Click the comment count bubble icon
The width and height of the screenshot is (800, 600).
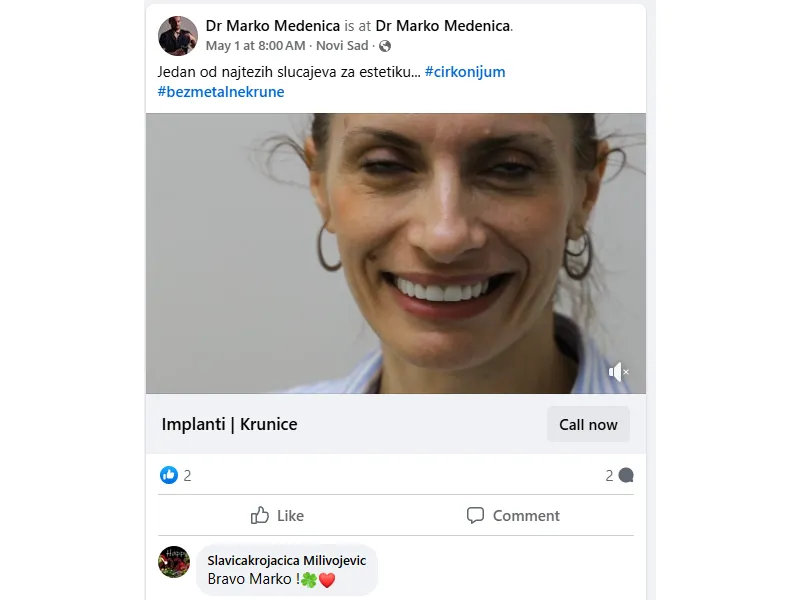[627, 475]
